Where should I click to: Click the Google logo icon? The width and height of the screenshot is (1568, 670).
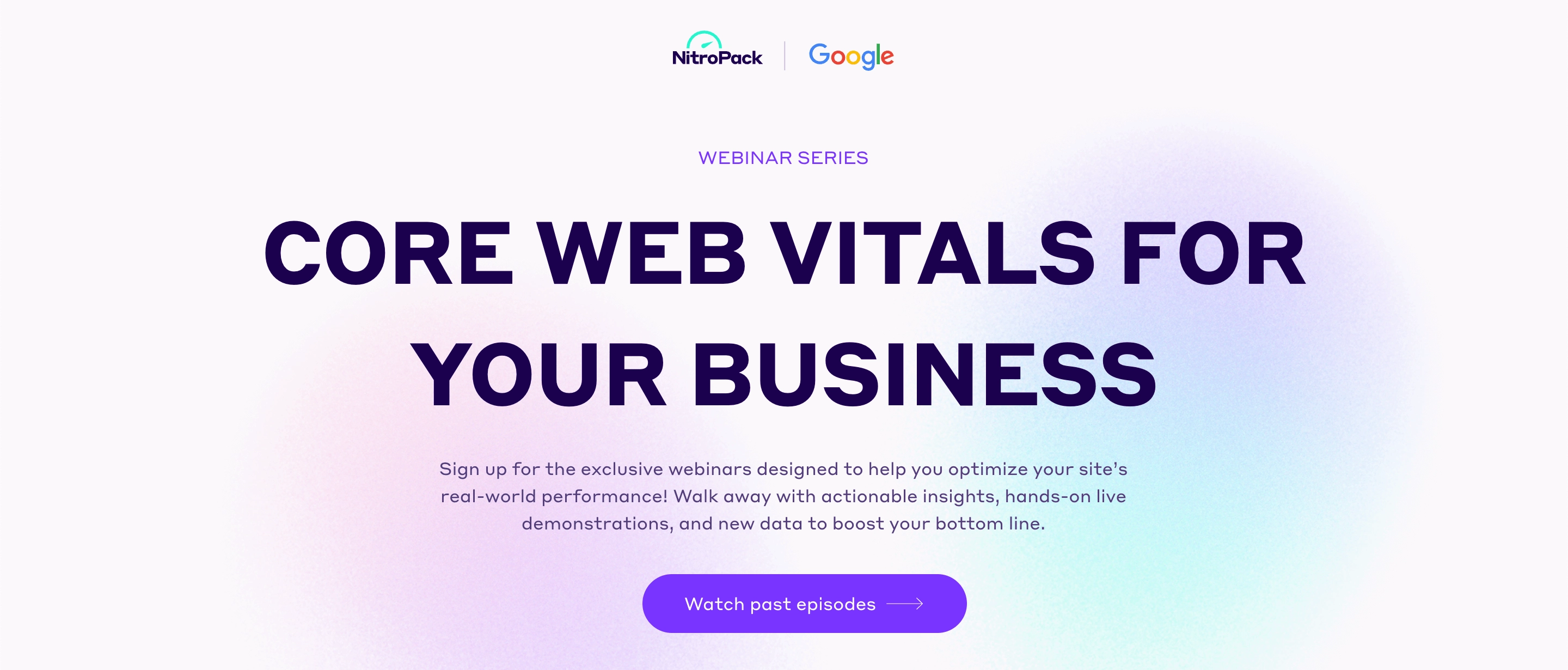[x=855, y=56]
